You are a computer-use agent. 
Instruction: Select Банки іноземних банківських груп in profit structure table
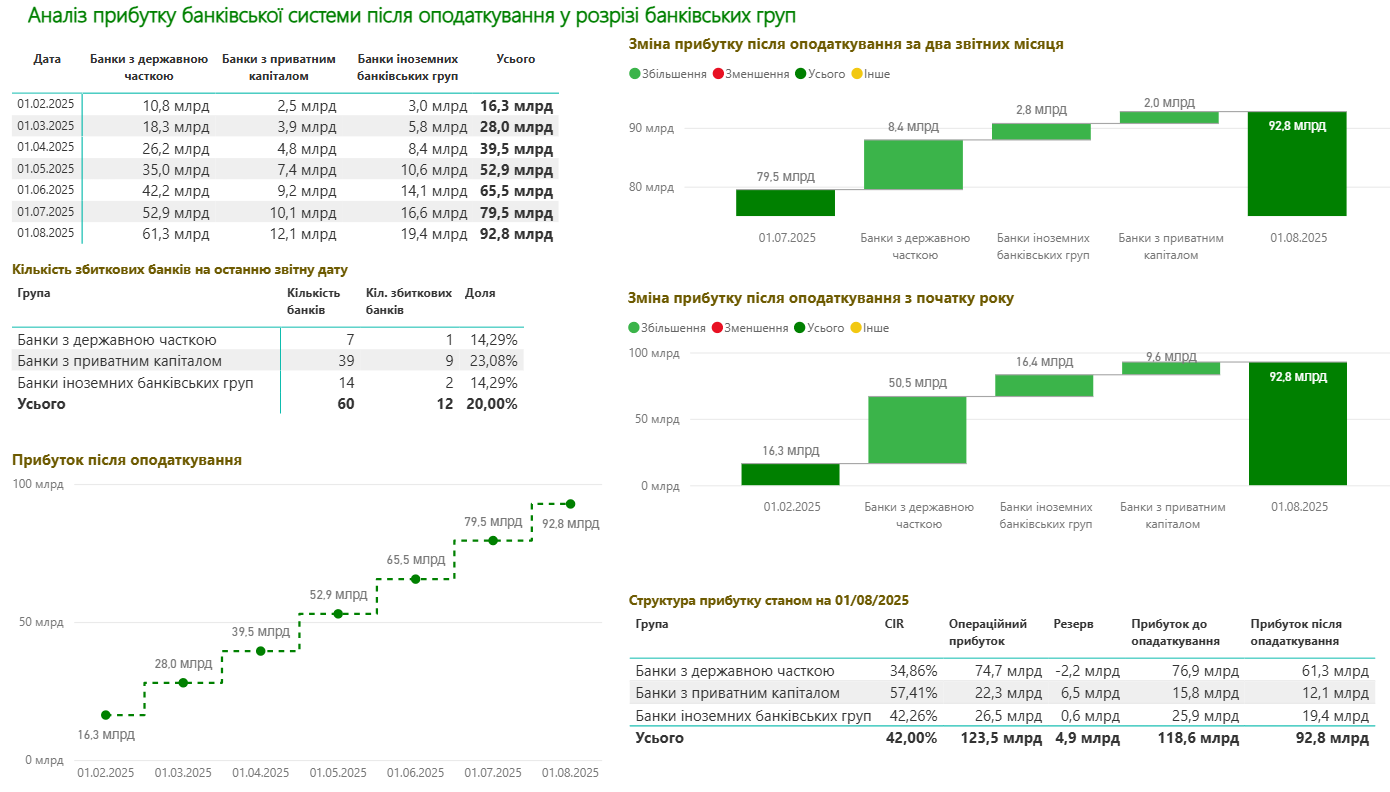[753, 715]
